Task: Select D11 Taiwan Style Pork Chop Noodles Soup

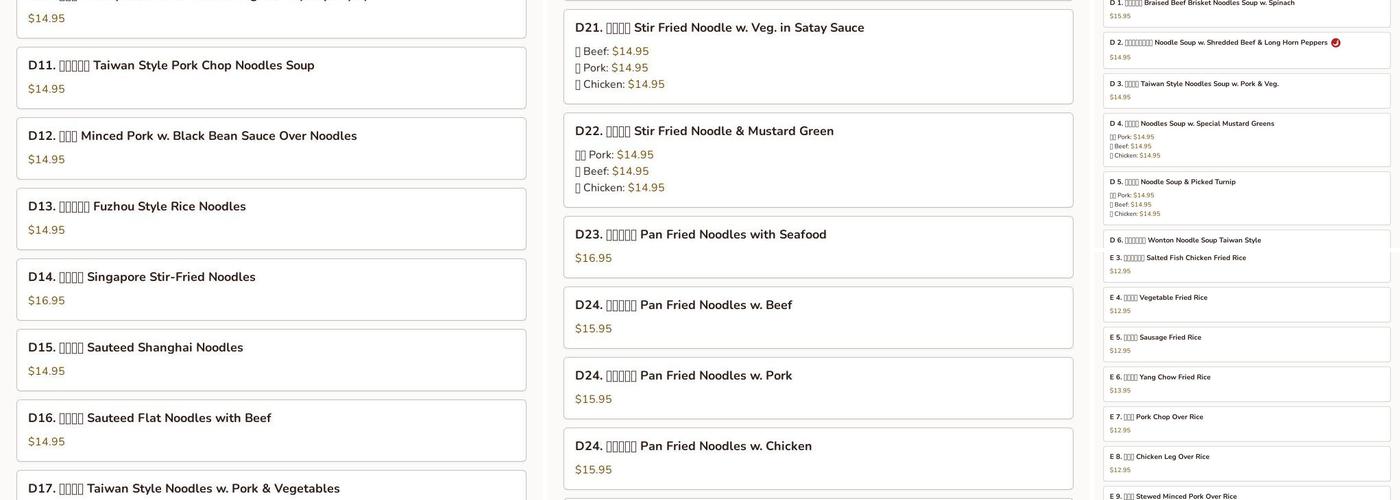Action: 171,66
